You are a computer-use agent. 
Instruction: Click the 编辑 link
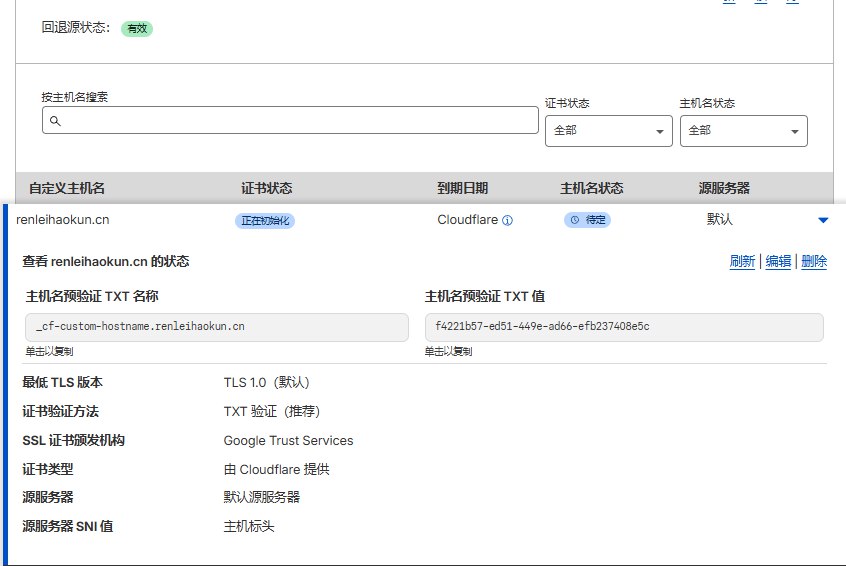tap(778, 262)
